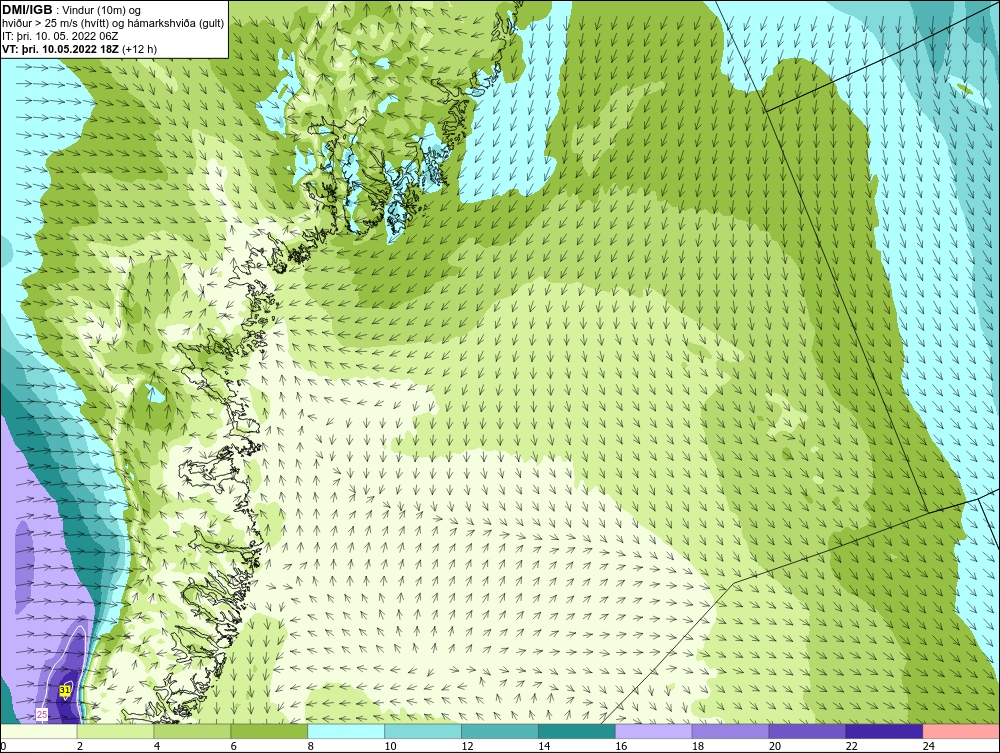The image size is (1000, 753).
Task: Select the violet 20–22 m/s legend swatch
Action: pyautogui.click(x=807, y=731)
